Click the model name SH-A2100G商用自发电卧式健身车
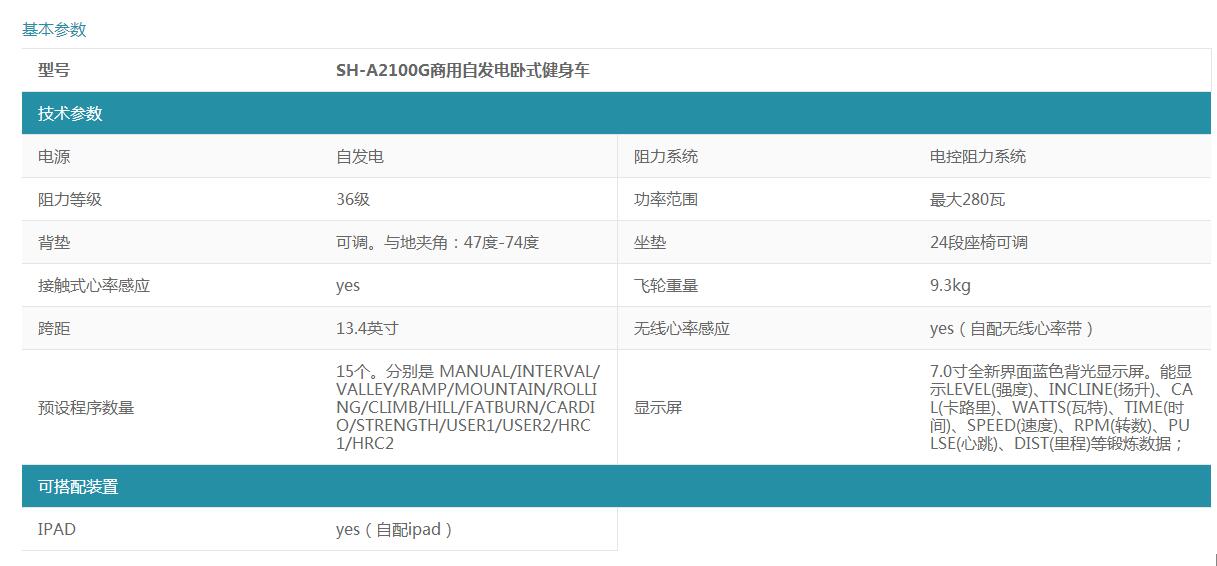The height and width of the screenshot is (566, 1217). tap(462, 71)
